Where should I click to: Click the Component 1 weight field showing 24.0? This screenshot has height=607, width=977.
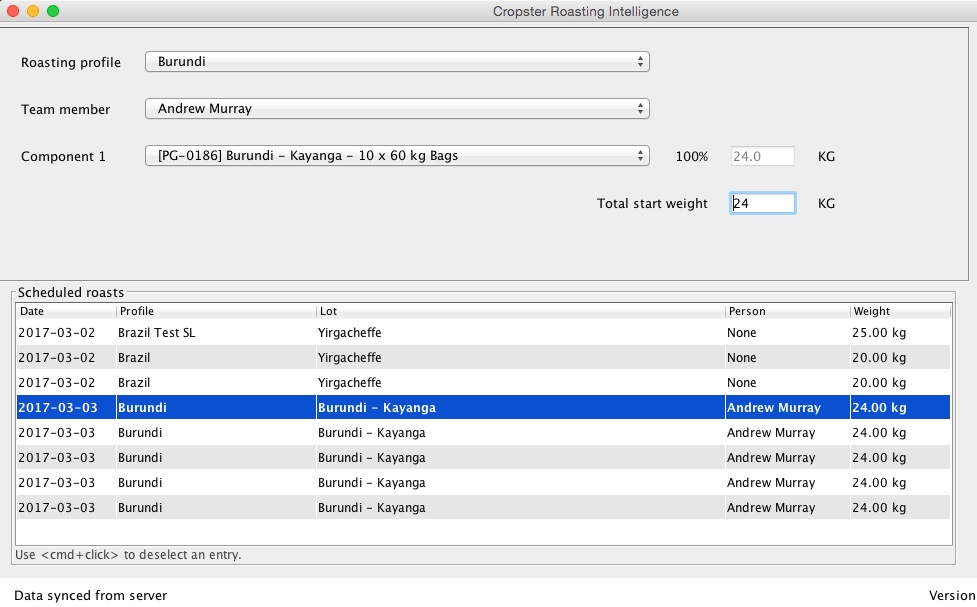coord(762,156)
